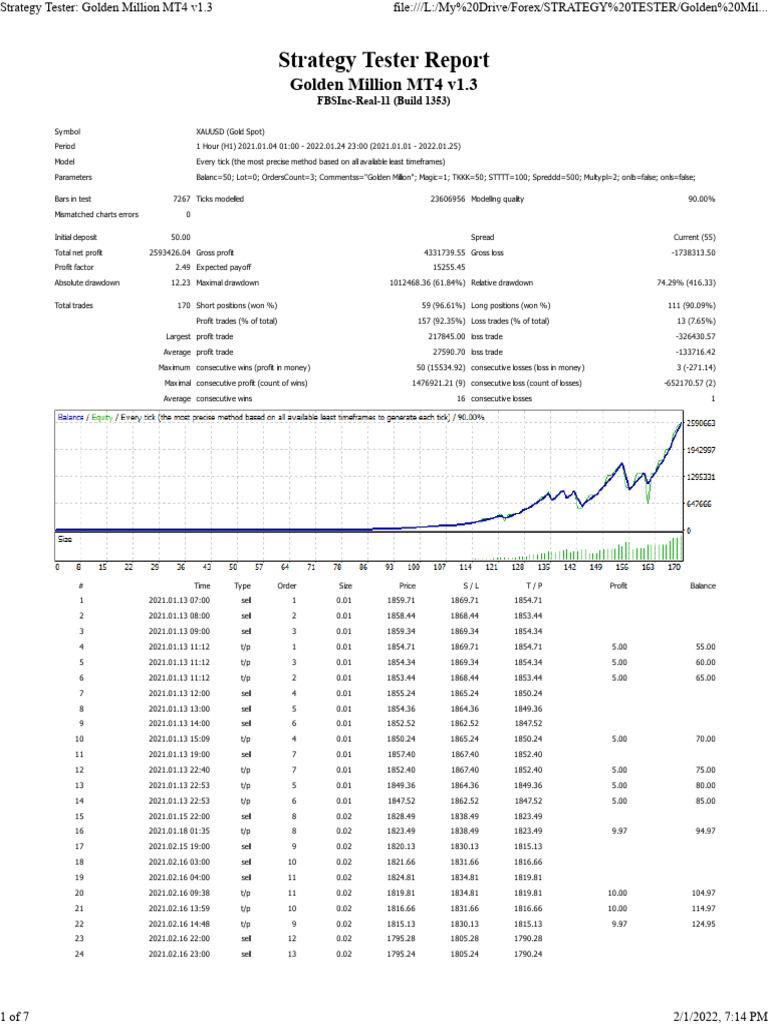768x1024 pixels.
Task: Click the Period value starting '1 Hour (H1)'
Action: [x=328, y=146]
